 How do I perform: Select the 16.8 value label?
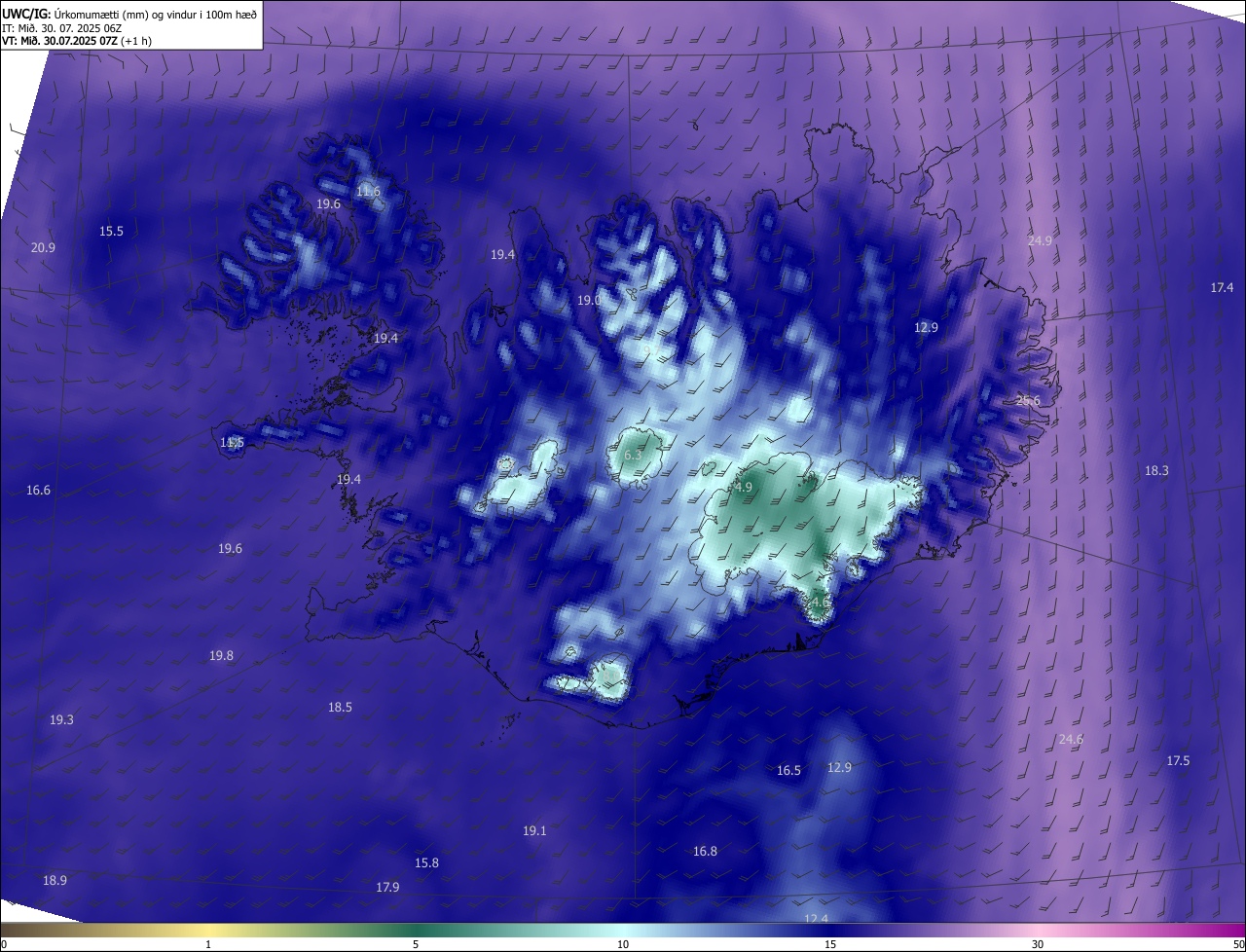pos(705,852)
